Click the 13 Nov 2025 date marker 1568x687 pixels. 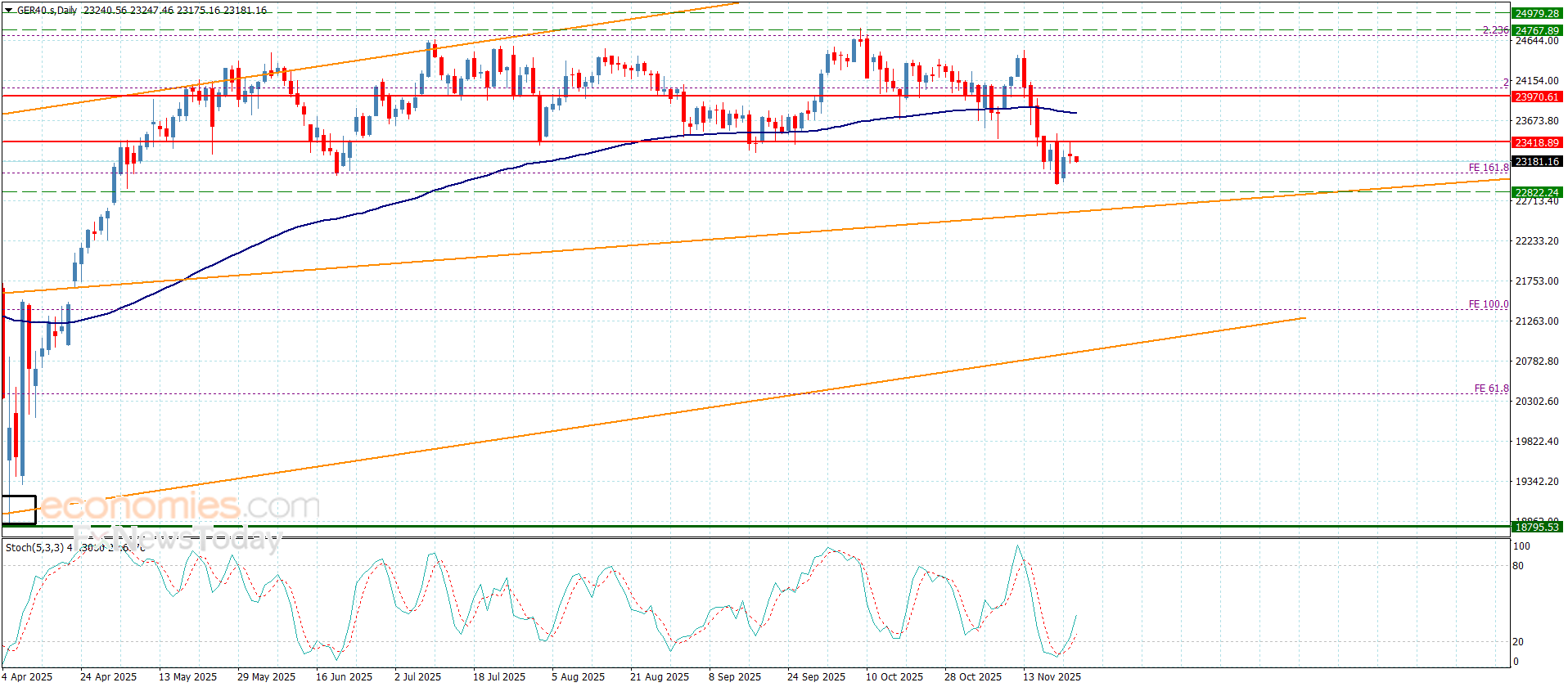pyautogui.click(x=1052, y=676)
